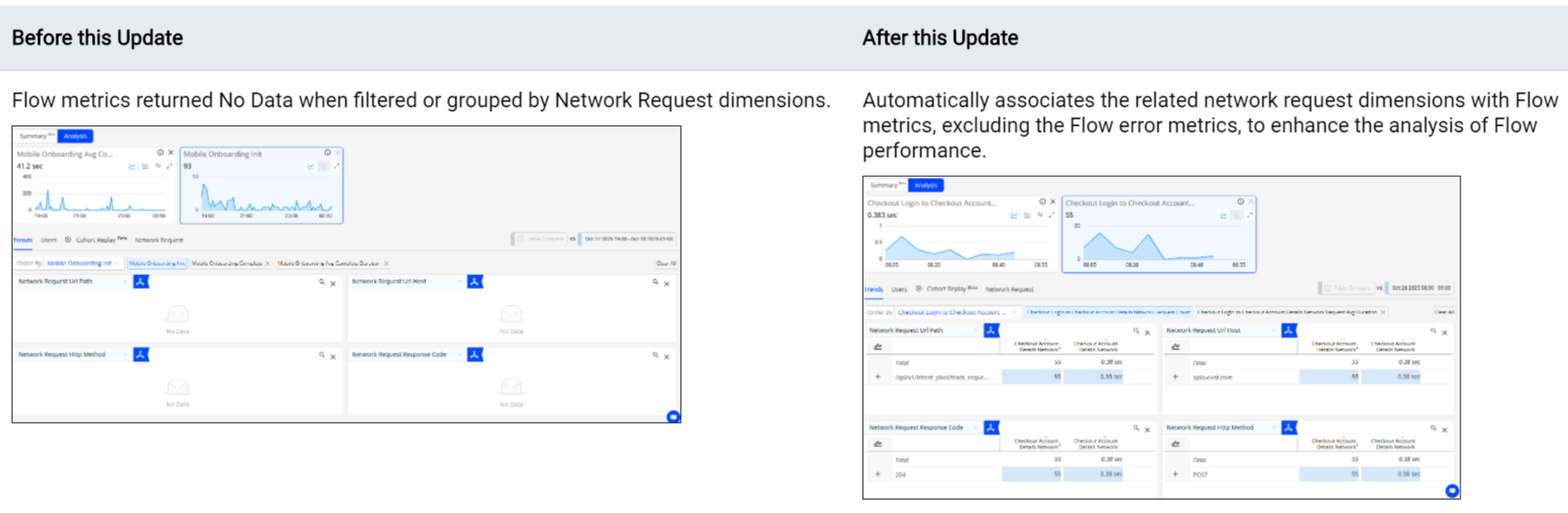The image size is (1568, 513).
Task: Close the Network Request Response Code panel (Before)
Action: click(x=667, y=357)
